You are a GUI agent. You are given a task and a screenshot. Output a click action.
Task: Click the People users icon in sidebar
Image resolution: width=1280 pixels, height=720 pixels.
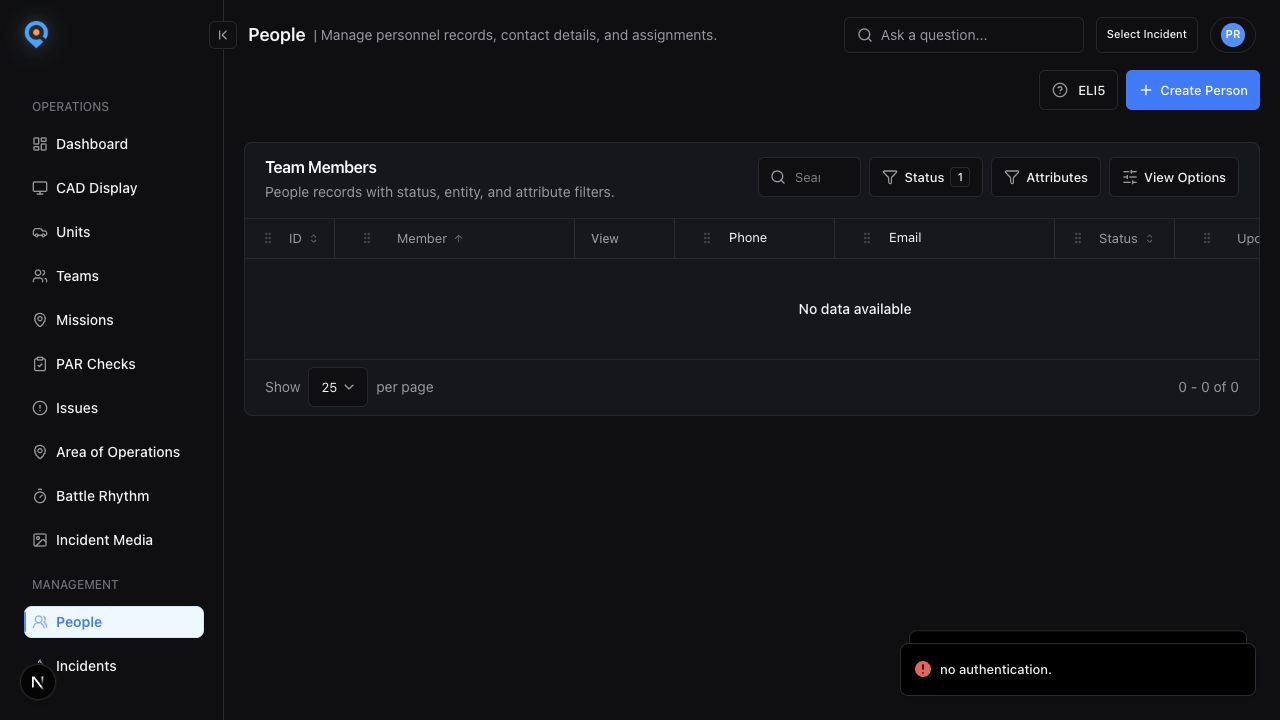[40, 622]
